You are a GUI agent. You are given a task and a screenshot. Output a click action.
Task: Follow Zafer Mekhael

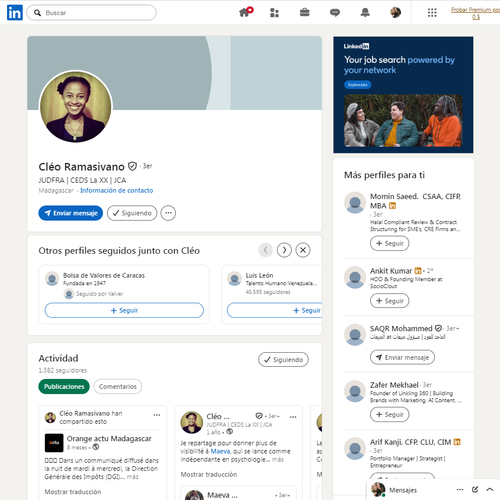point(390,415)
